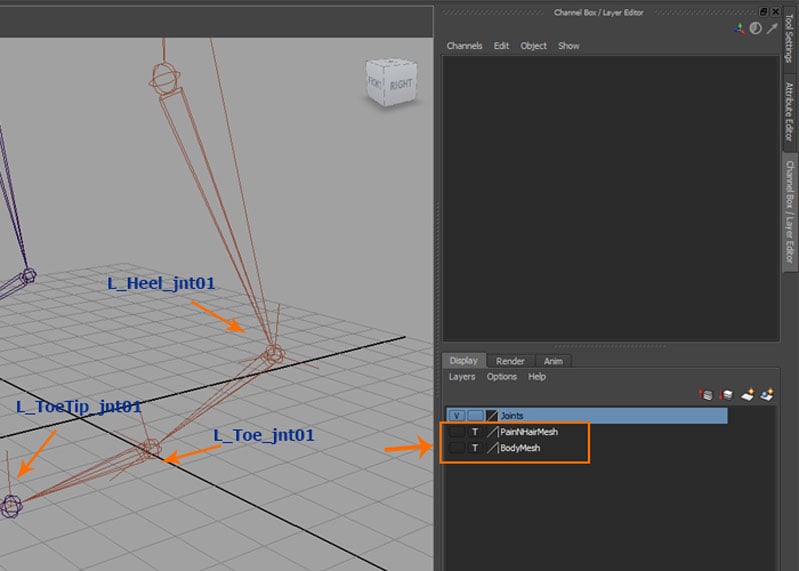This screenshot has width=799, height=571.
Task: Click the RIGHT face of the ViewCube
Action: pos(400,84)
